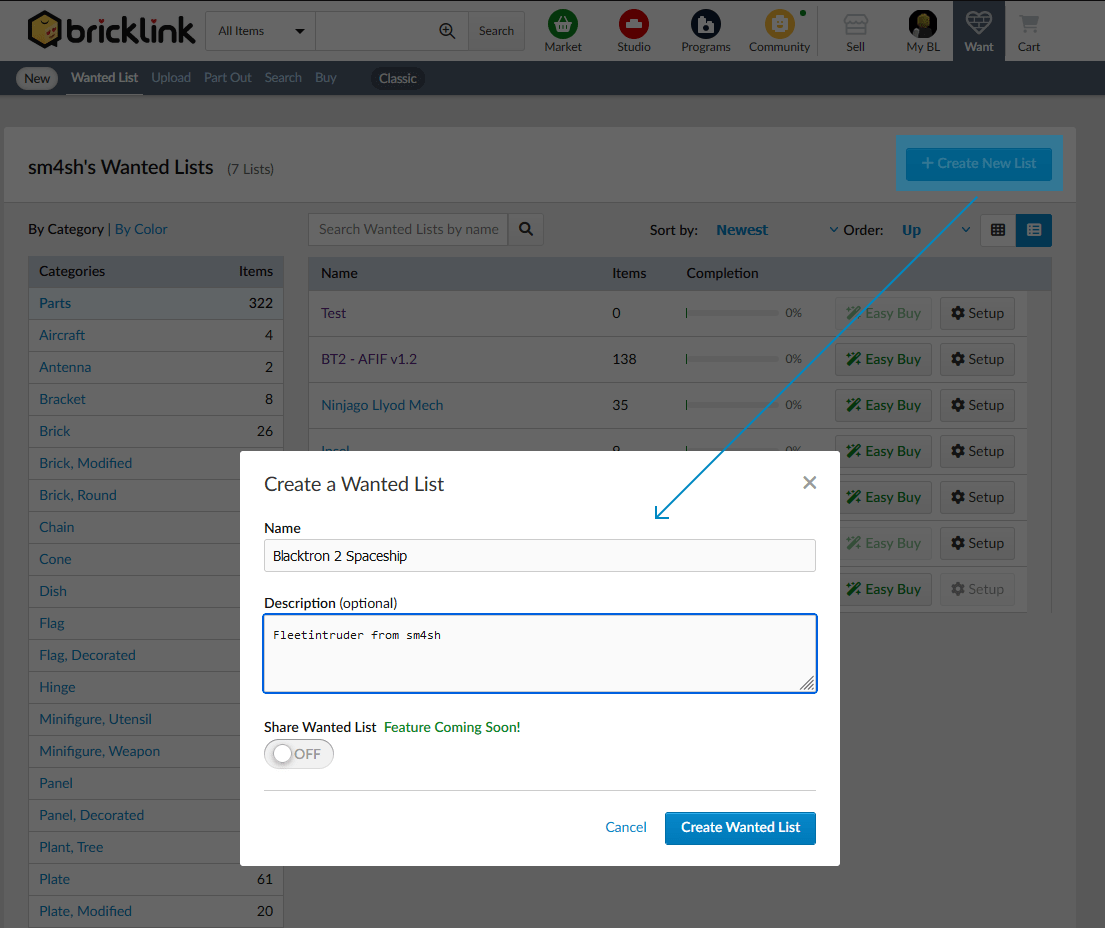This screenshot has height=928, width=1105.
Task: Open the Search tab in subnav
Action: click(283, 78)
